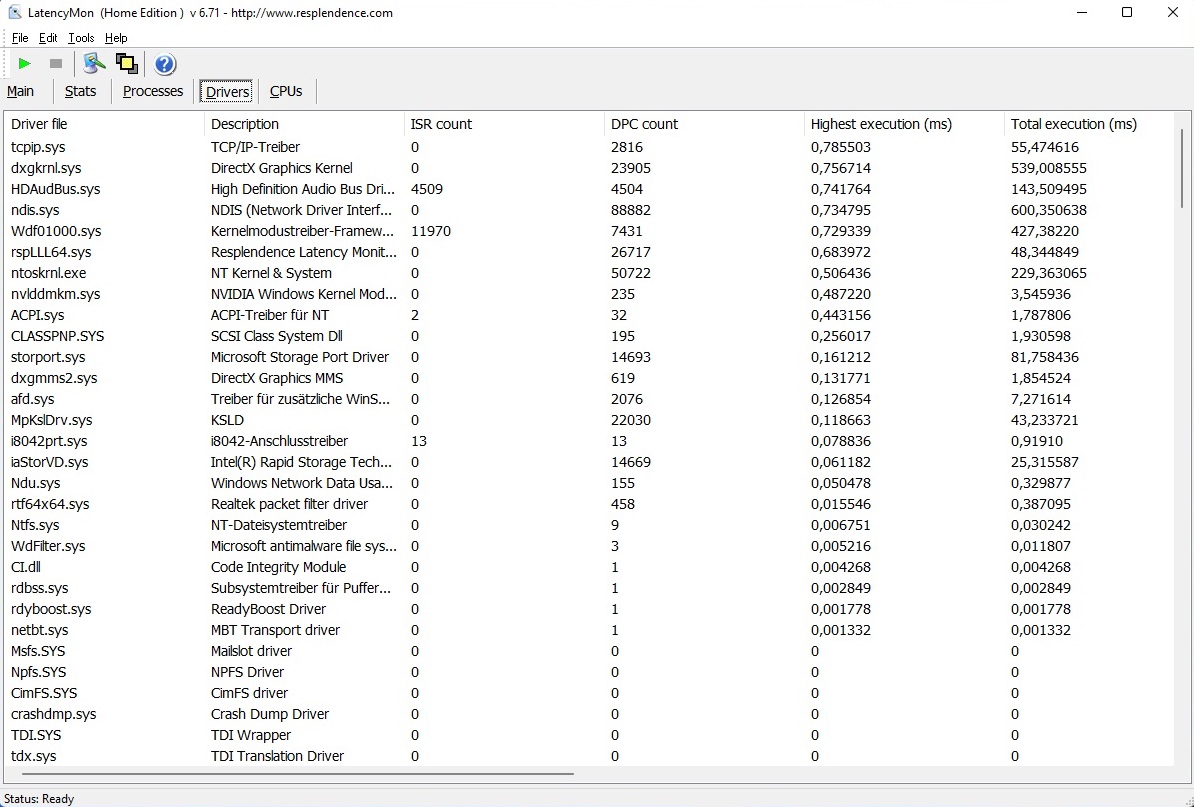Sort by ISR count column header
This screenshot has width=1194, height=807.
[504, 124]
